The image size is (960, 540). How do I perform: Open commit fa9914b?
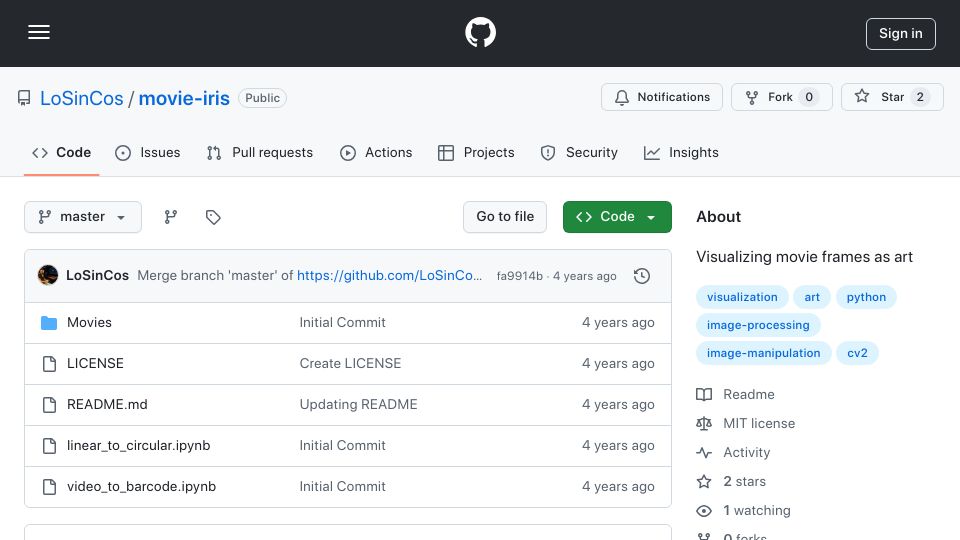pos(519,276)
